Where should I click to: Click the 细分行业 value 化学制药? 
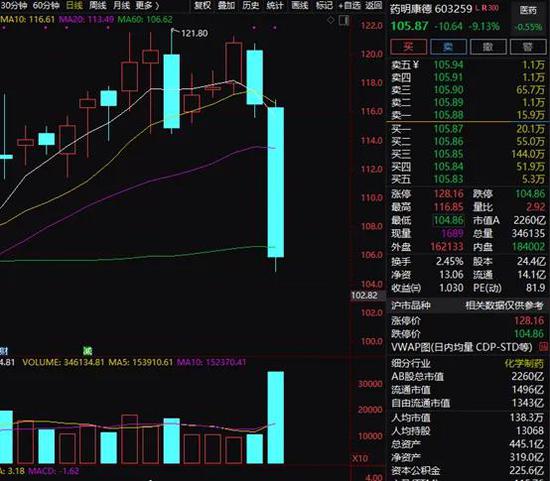click(x=524, y=363)
